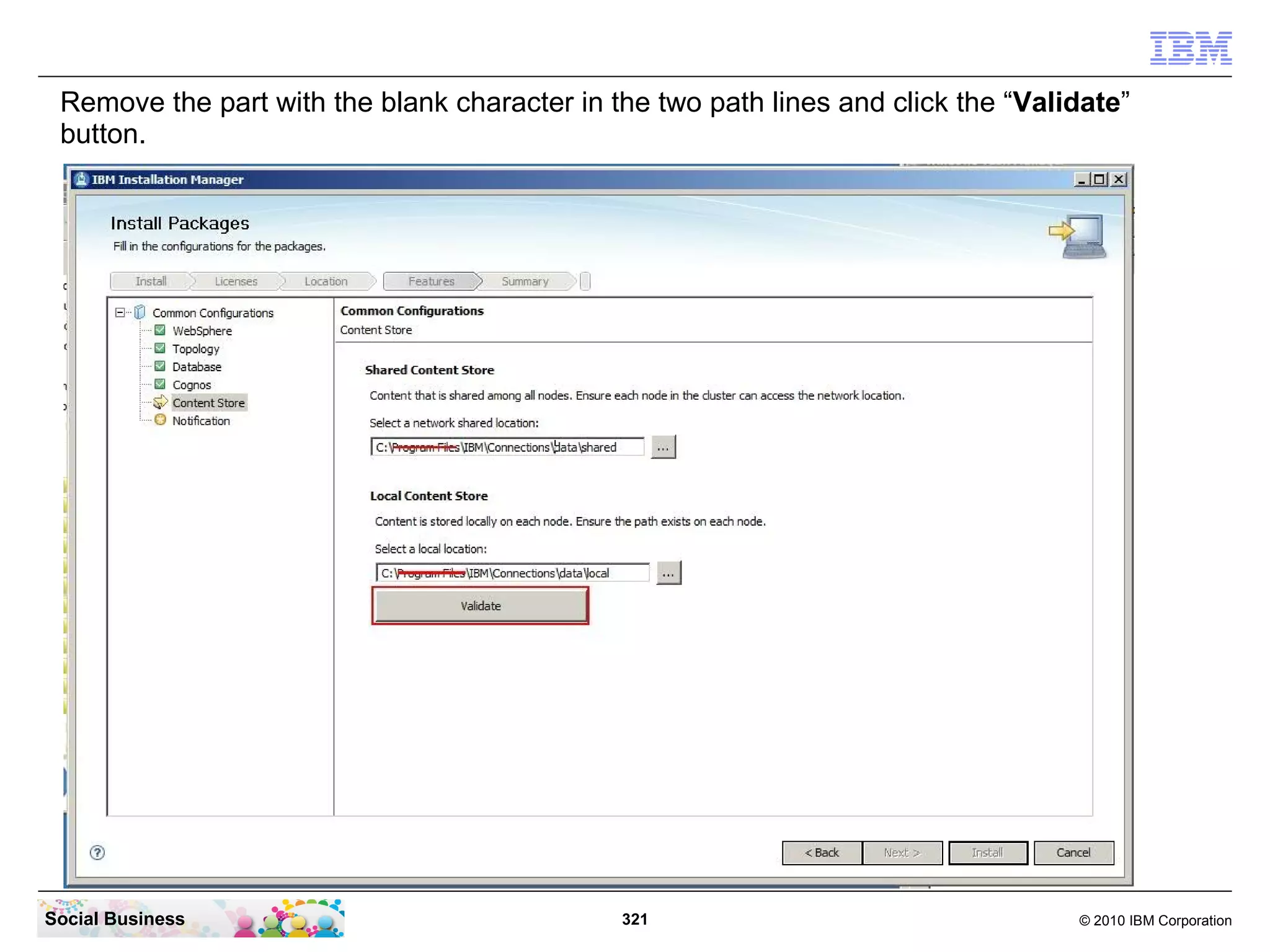
Task: Go to the Features wizard step
Action: tap(431, 281)
